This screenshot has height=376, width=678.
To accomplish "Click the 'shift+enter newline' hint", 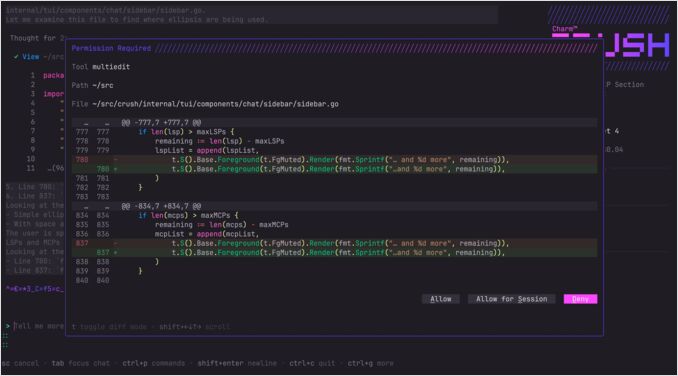I will (x=237, y=363).
